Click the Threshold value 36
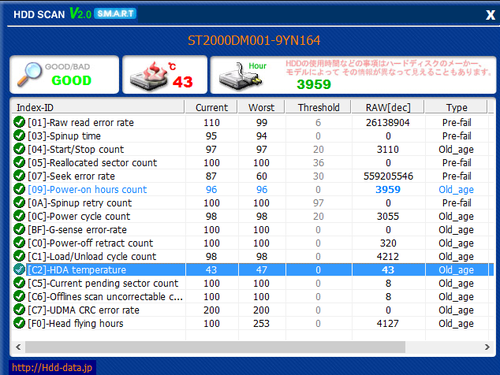The width and height of the screenshot is (500, 375). [x=318, y=162]
